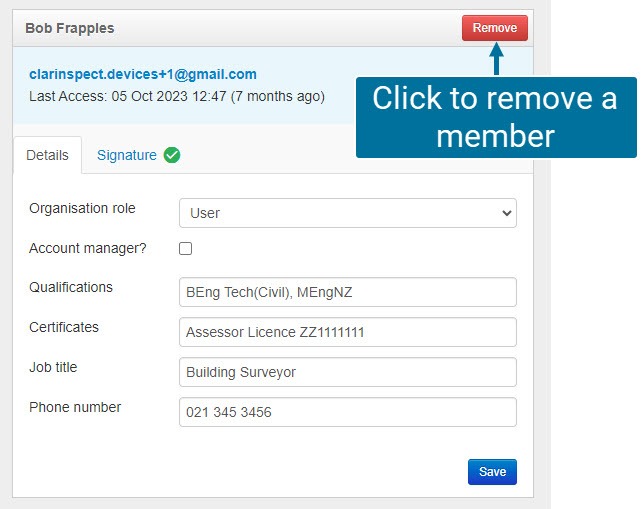Switch to the Details tab
This screenshot has width=644, height=509.
pos(47,155)
